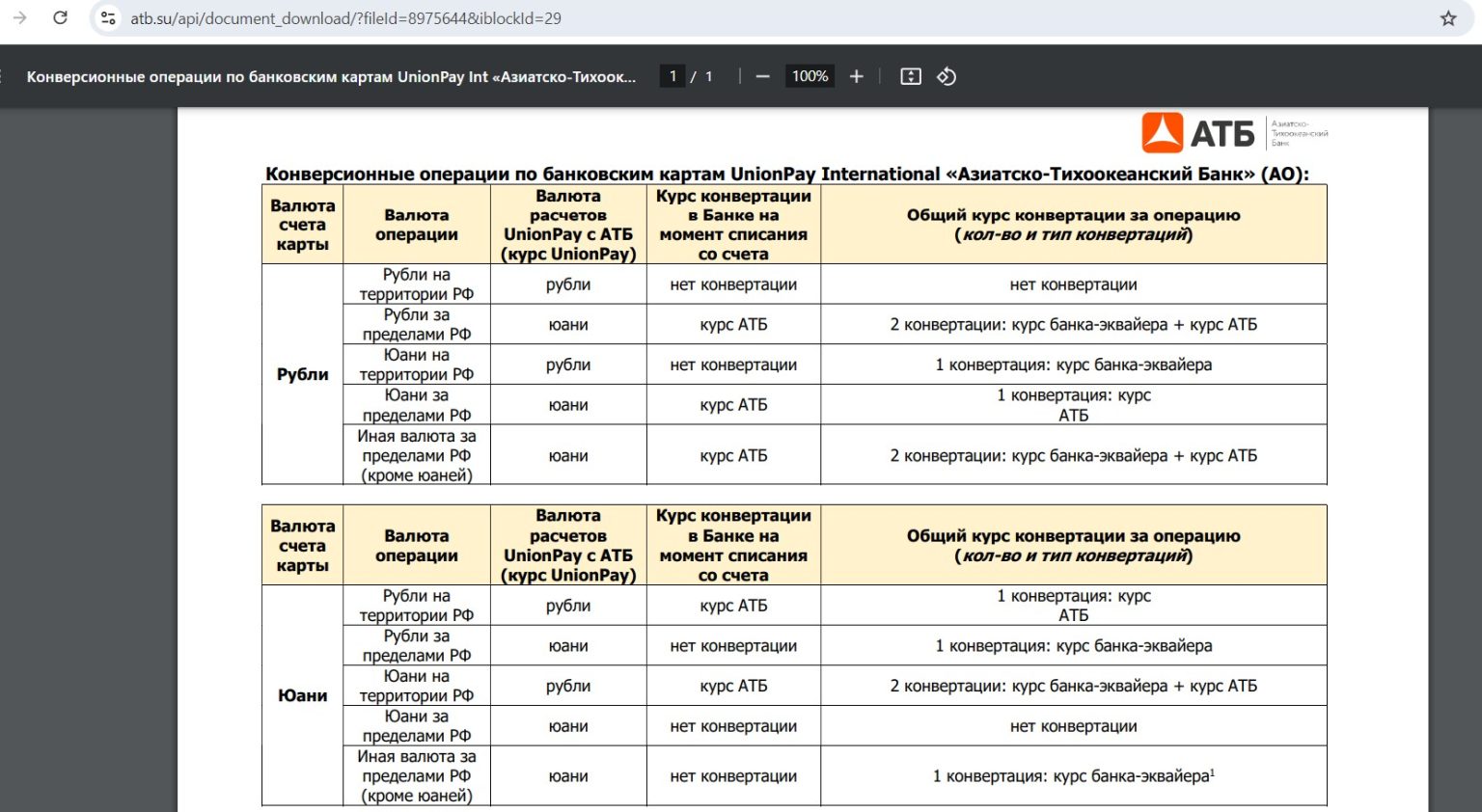
Task: Click the document heading about UnionPay International
Action: pyautogui.click(x=786, y=175)
